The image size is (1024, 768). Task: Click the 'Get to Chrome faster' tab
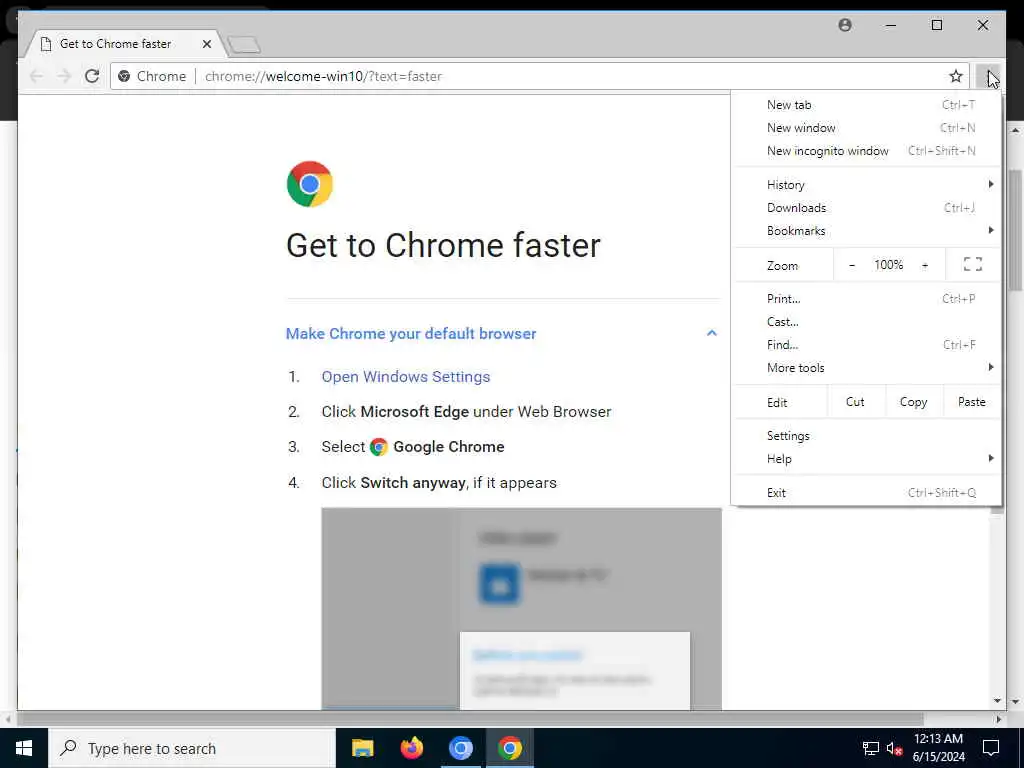124,44
